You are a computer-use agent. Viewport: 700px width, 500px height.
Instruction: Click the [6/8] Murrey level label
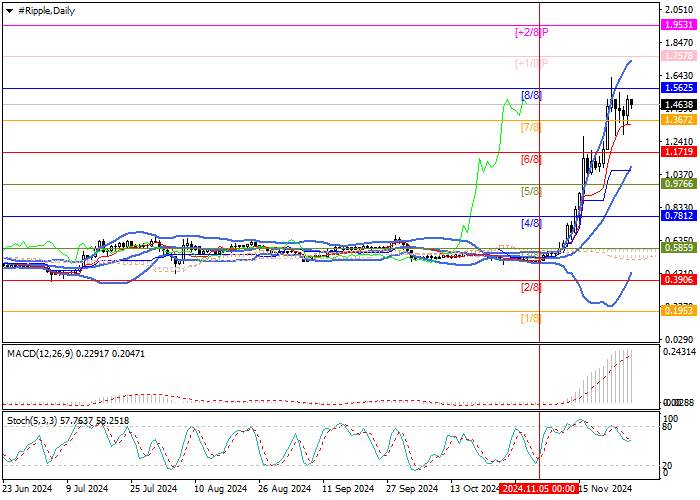531,159
